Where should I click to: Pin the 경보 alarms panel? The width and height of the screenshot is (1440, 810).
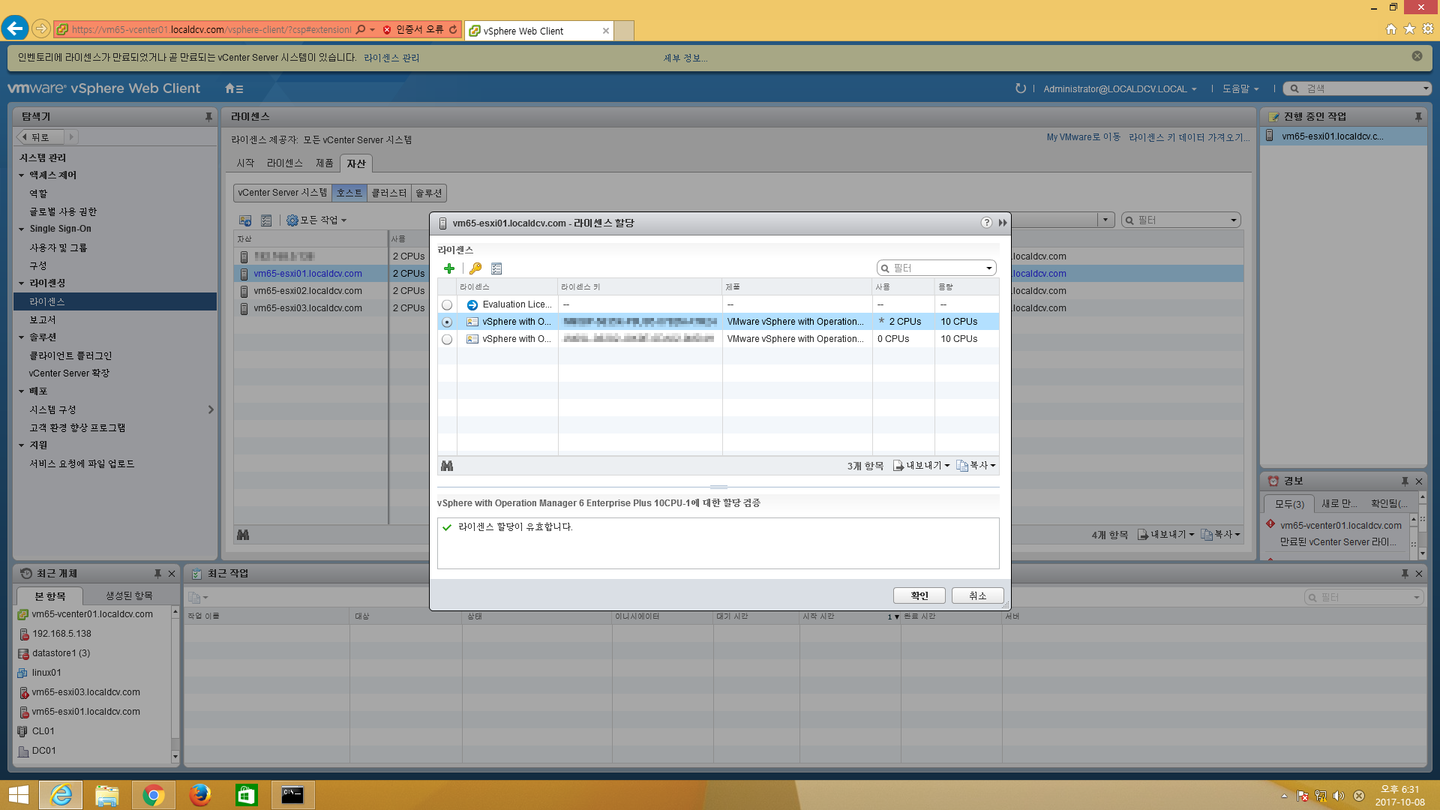1404,481
